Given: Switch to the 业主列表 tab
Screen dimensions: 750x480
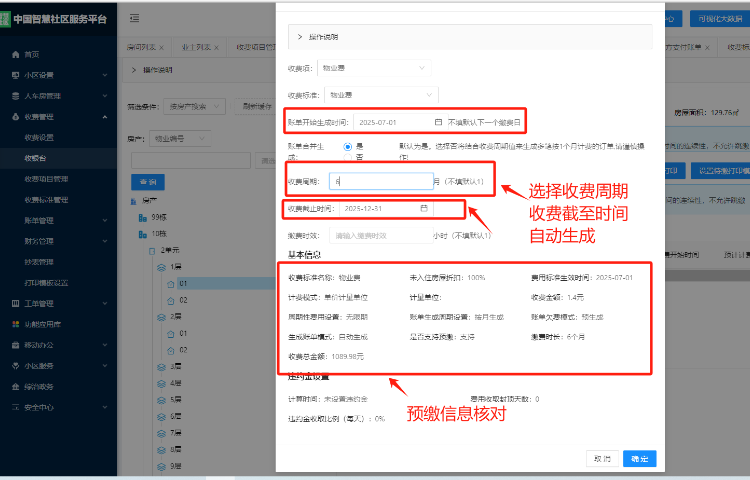Looking at the screenshot, I should 196,47.
